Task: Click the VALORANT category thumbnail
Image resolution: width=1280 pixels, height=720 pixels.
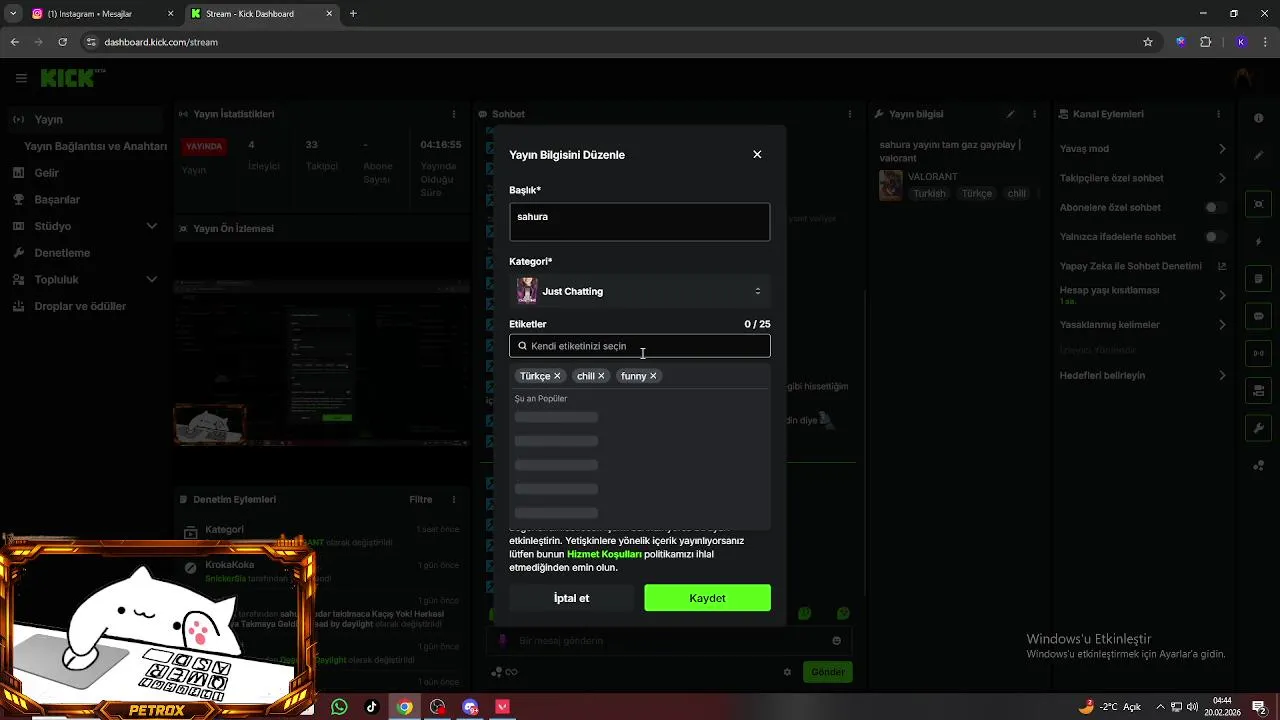Action: point(891,185)
